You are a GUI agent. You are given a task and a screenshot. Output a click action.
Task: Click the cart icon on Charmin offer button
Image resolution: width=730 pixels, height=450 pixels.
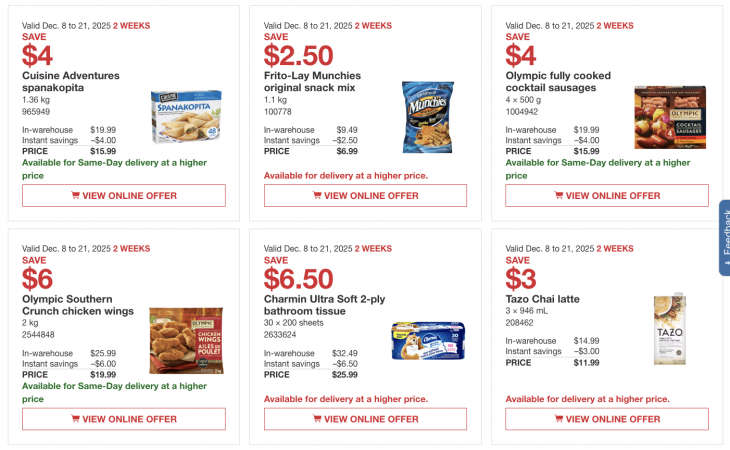click(318, 419)
